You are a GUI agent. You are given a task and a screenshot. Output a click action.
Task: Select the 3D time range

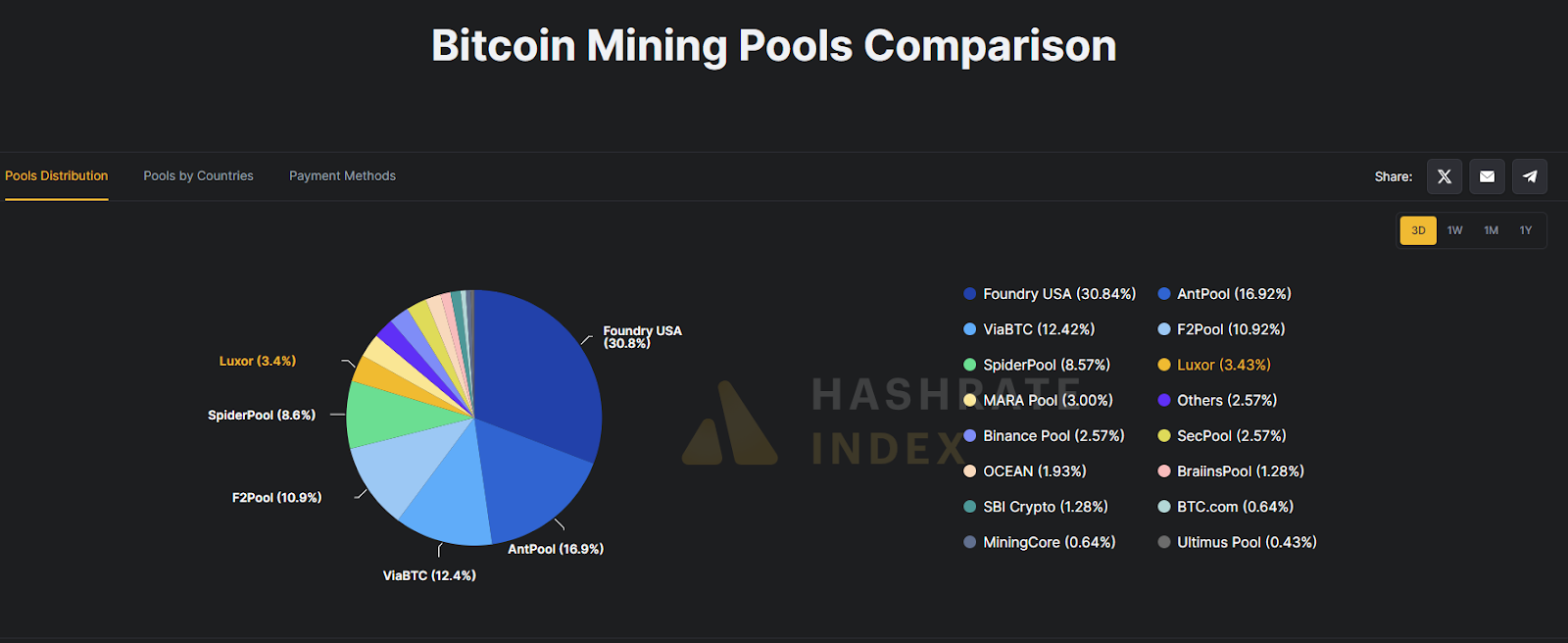point(1418,230)
